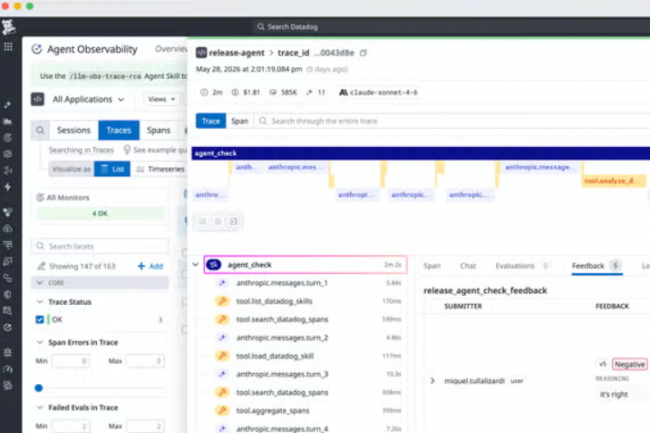Click the anthropic.messages.turn_1 LLM icon
The width and height of the screenshot is (650, 433).
pyautogui.click(x=222, y=283)
